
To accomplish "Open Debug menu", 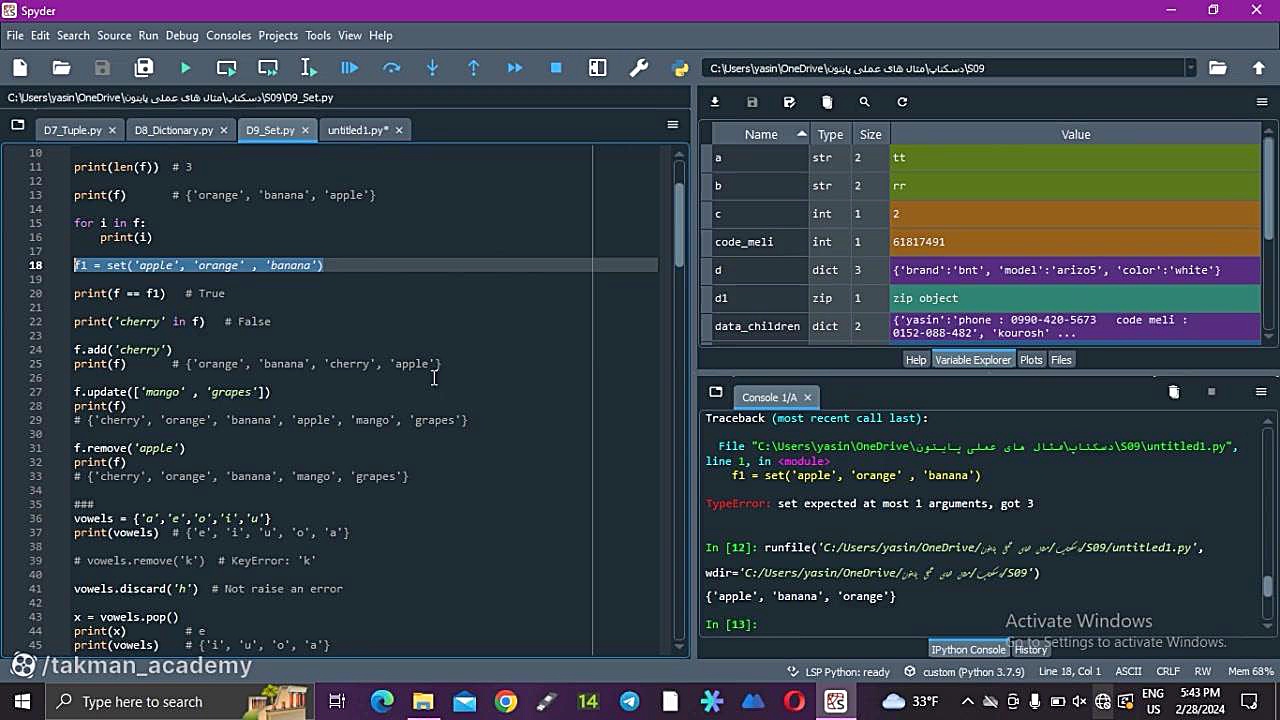I will click(x=182, y=35).
